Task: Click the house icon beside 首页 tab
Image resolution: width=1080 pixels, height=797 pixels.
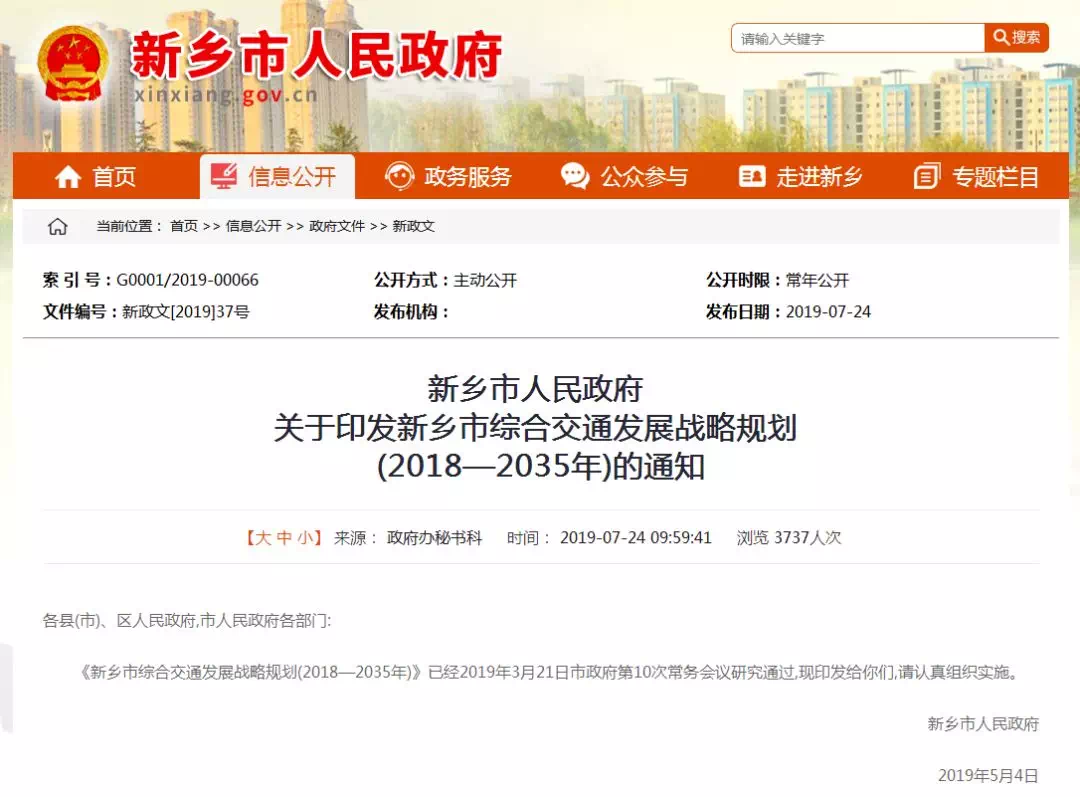Action: click(68, 177)
